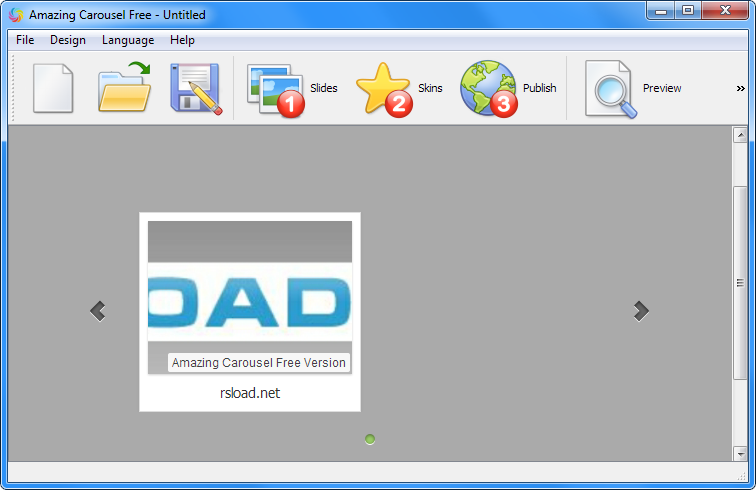
Task: Click the Preview magnifier icon
Action: pos(611,89)
